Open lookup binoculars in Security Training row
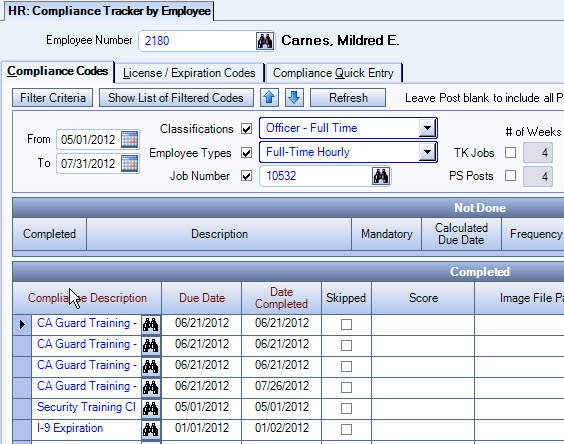Viewport: 564px width, 444px height. pyautogui.click(x=151, y=408)
